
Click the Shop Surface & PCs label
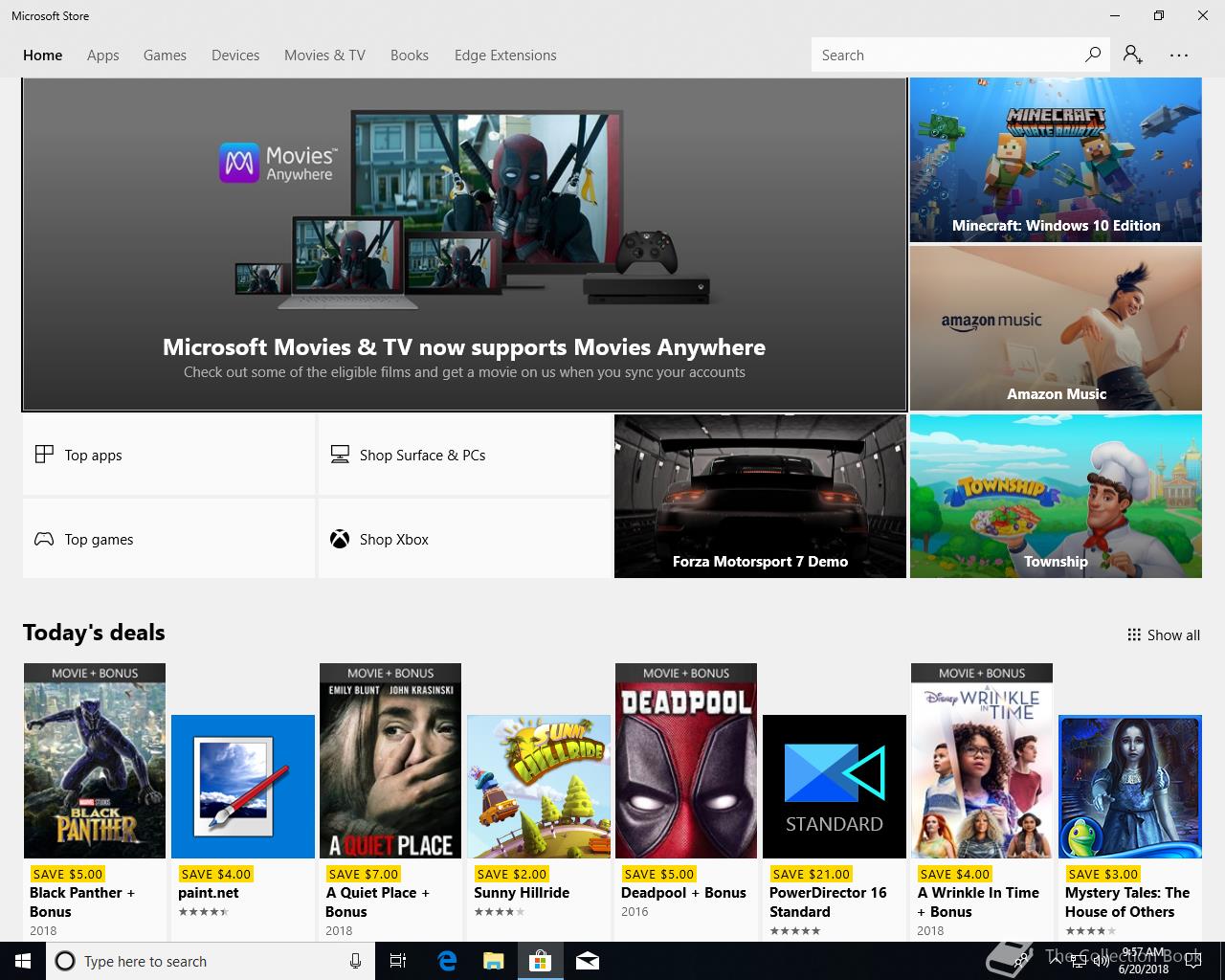(422, 456)
